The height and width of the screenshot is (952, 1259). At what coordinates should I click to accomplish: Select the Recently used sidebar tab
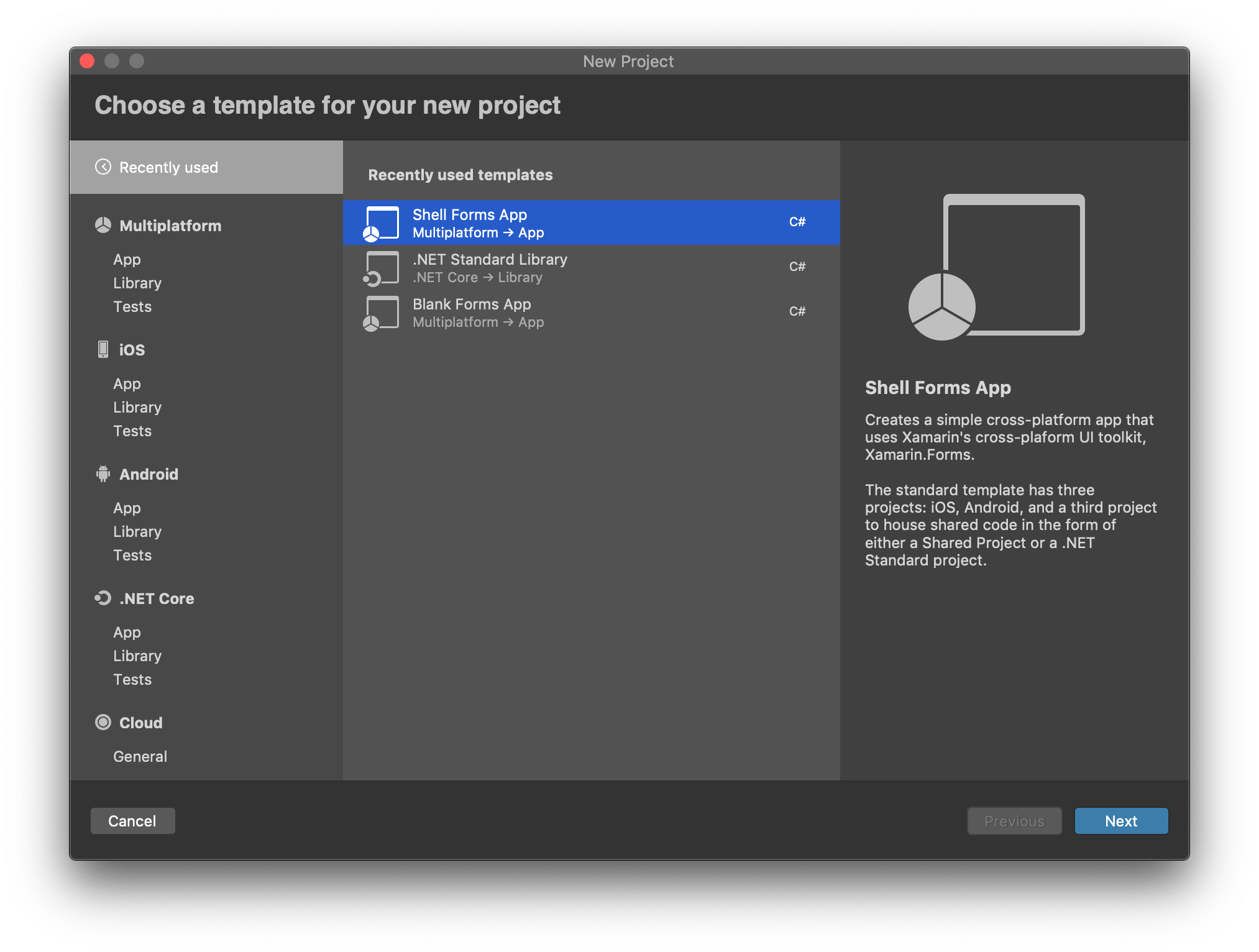[206, 167]
